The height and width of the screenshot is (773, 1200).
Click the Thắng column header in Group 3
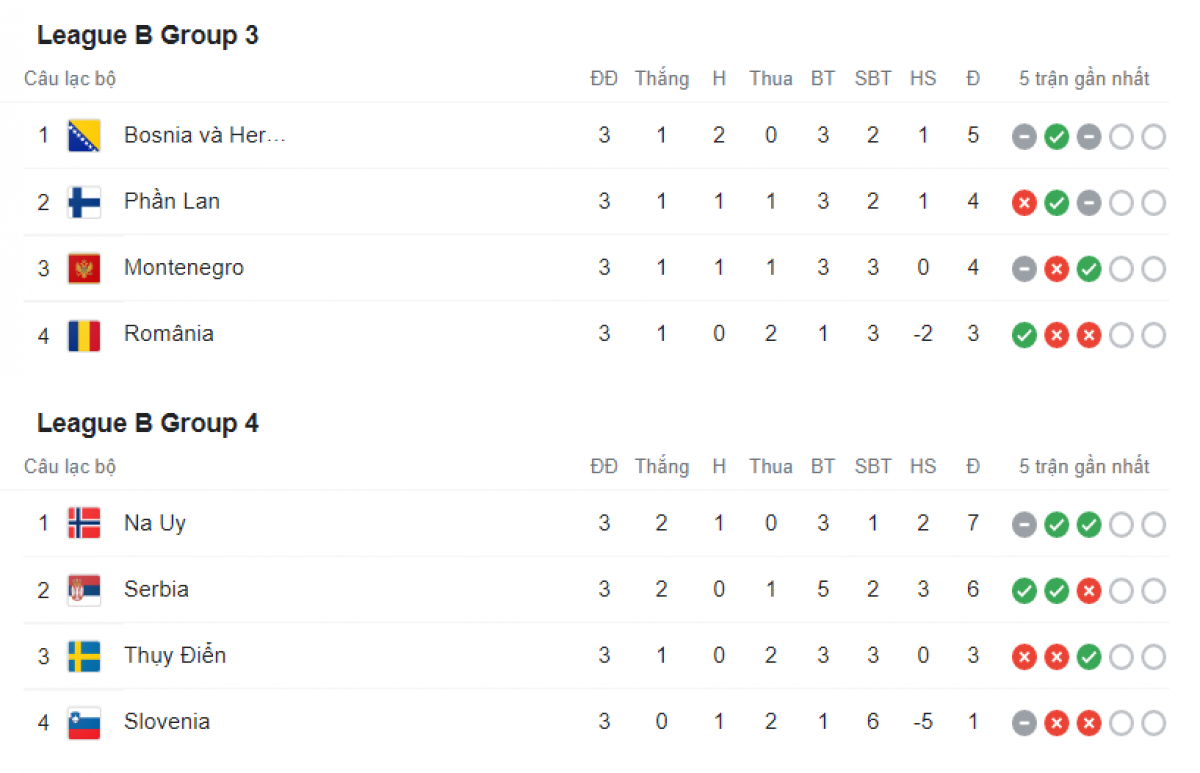coord(662,79)
